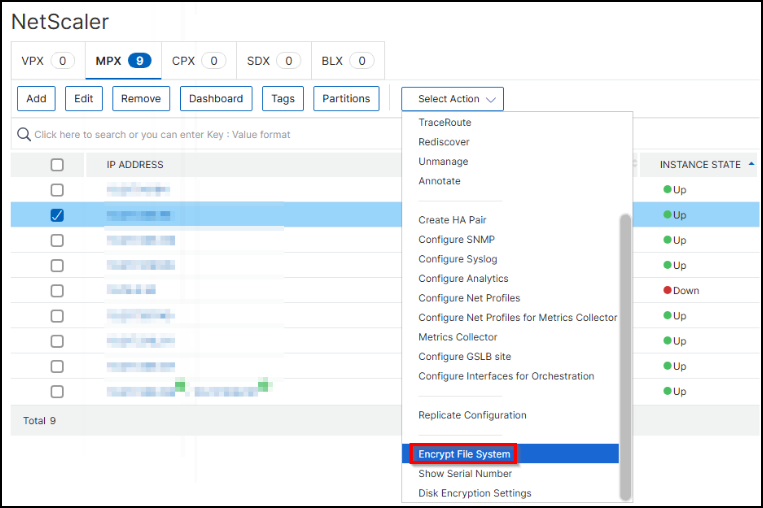
Task: Sort by Instance State column arrow
Action: pos(750,164)
